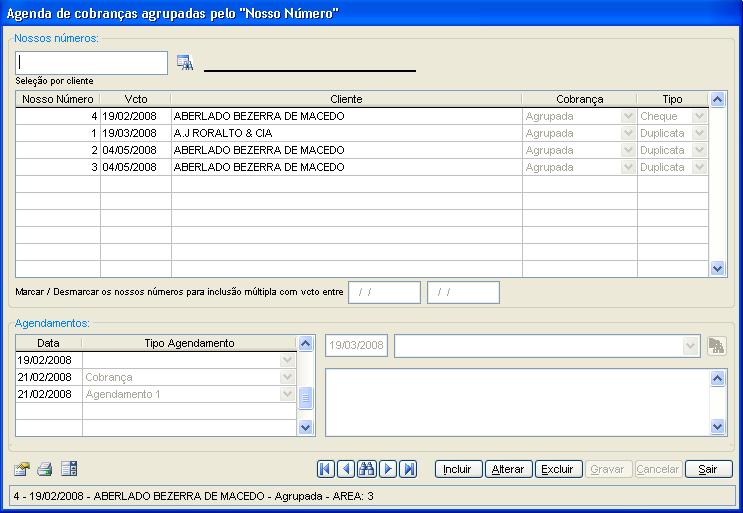Click Nossos números input field

pos(91,63)
